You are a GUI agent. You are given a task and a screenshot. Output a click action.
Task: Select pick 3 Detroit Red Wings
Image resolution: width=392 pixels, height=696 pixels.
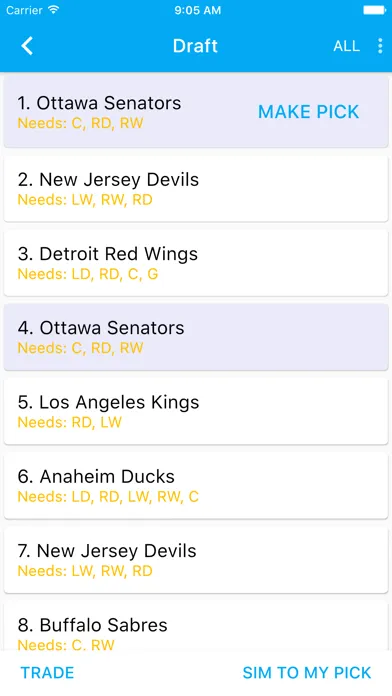[x=196, y=262]
